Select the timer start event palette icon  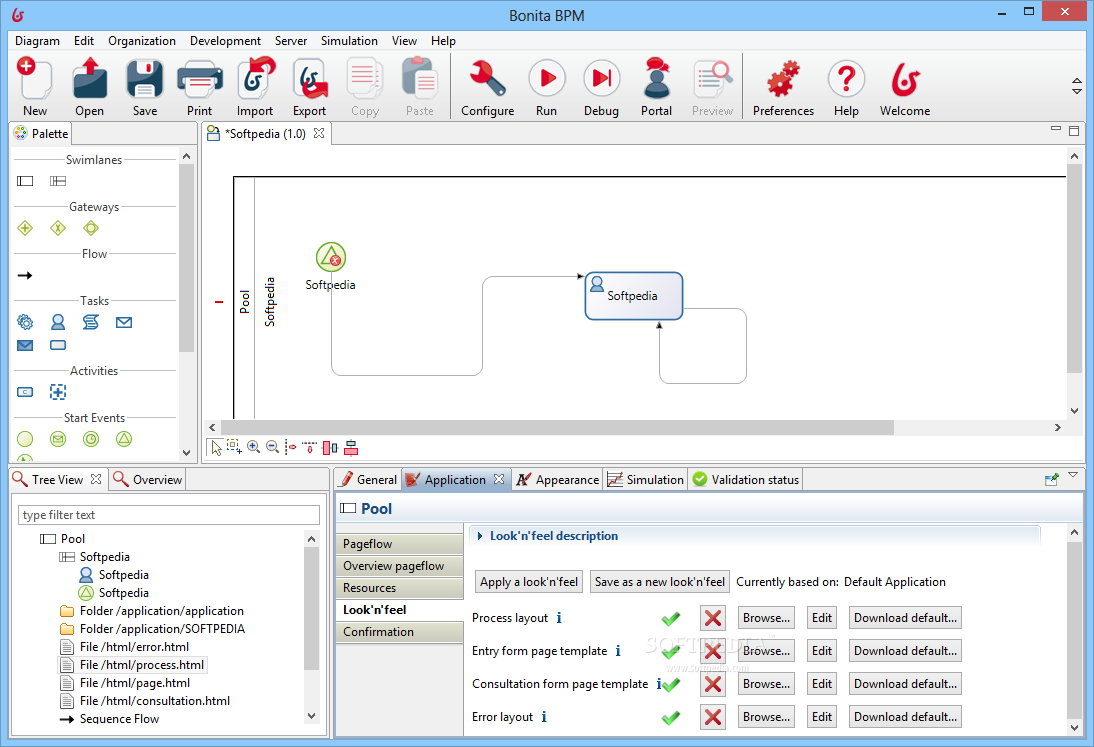tap(91, 439)
